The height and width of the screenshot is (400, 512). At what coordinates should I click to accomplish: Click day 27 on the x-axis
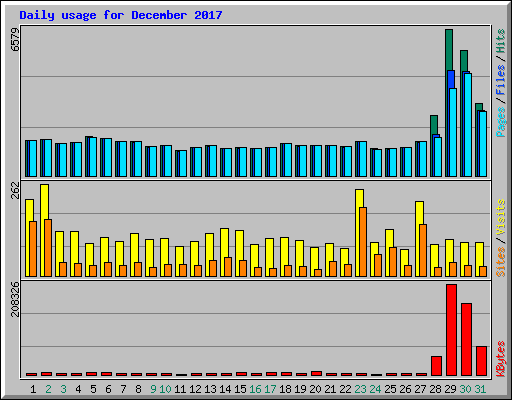pyautogui.click(x=420, y=389)
